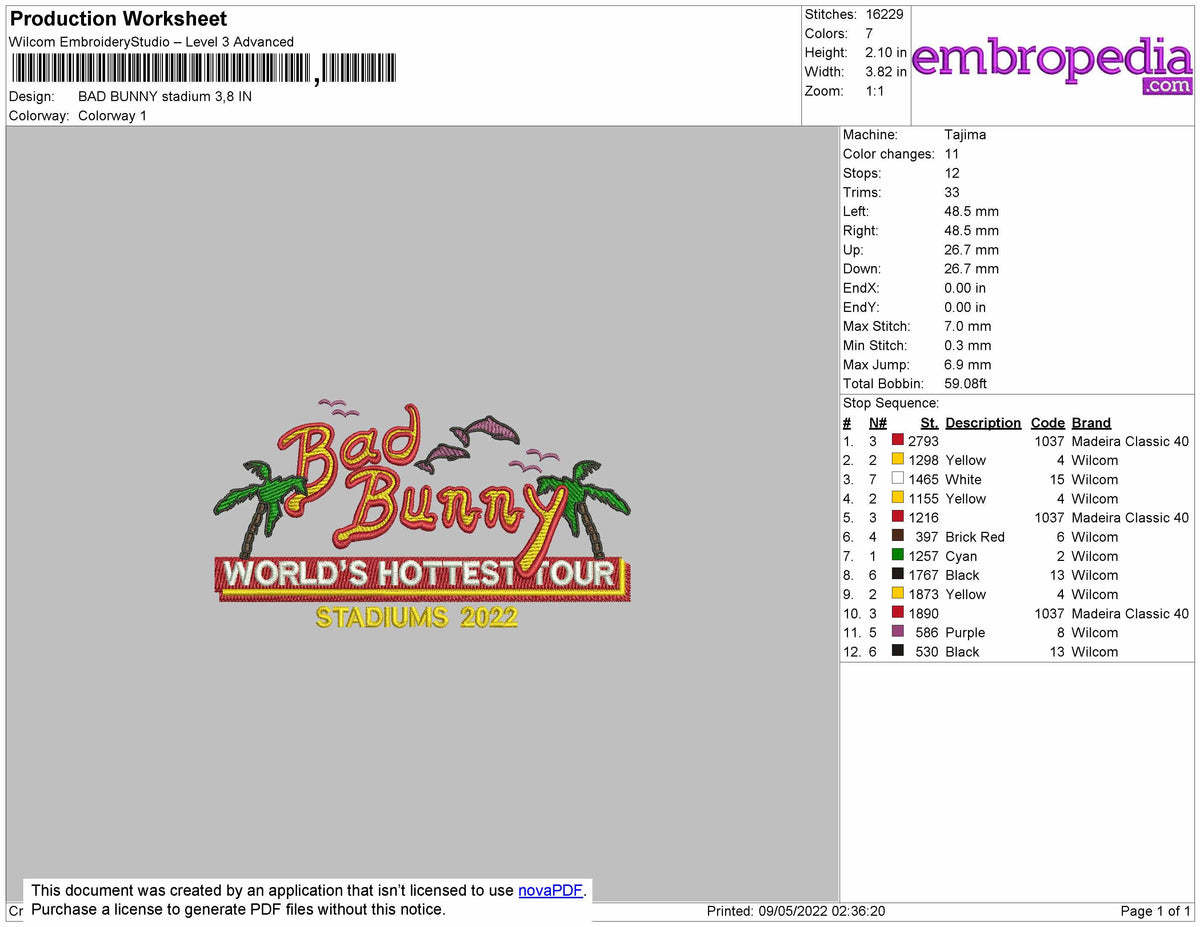The width and height of the screenshot is (1200, 927).
Task: Click the width value "3.82 in"
Action: (x=886, y=72)
